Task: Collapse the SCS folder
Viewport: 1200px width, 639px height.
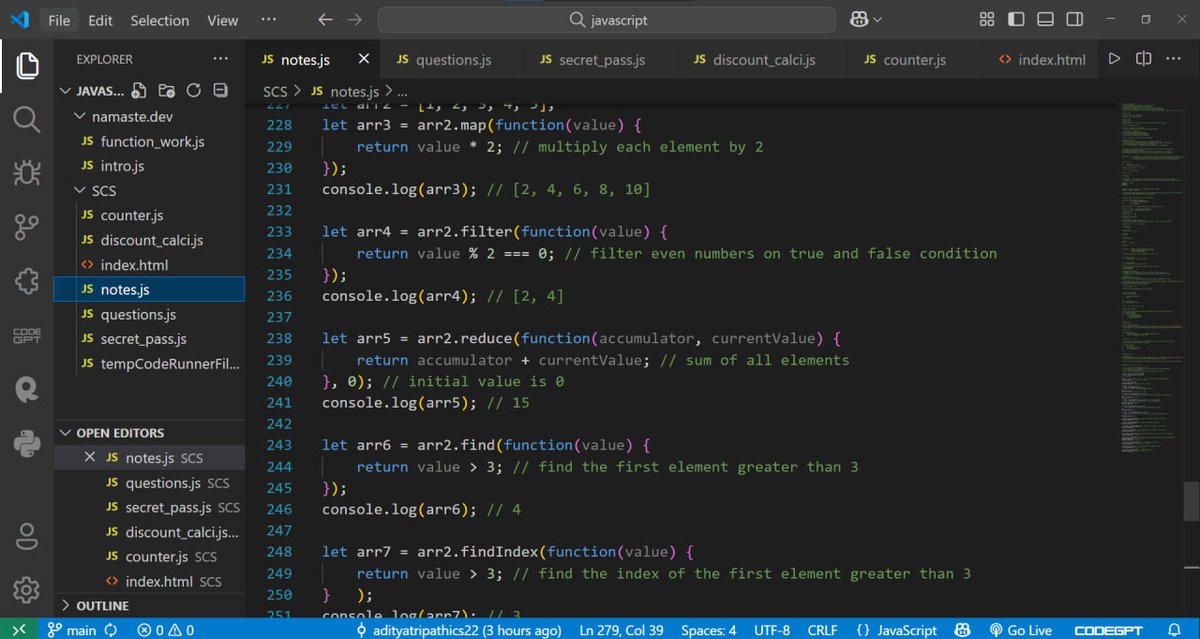Action: tap(82, 190)
